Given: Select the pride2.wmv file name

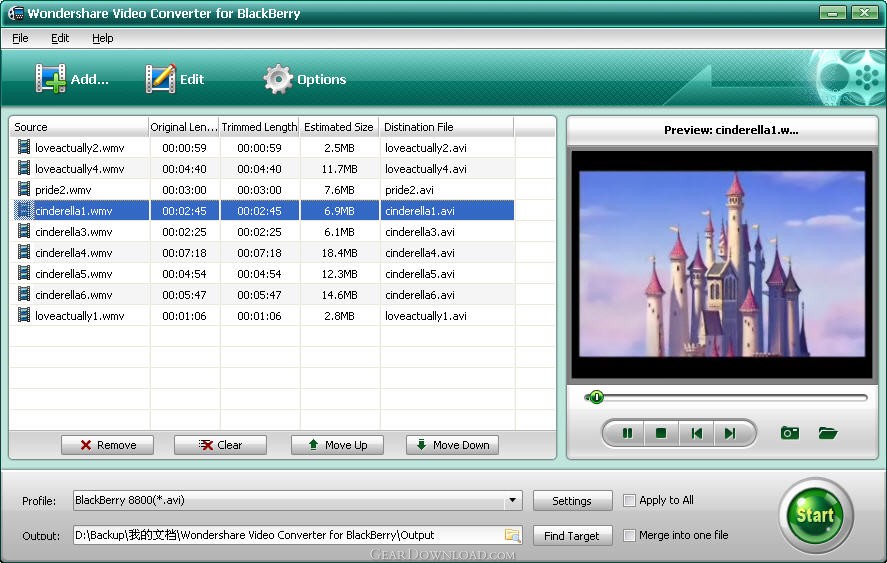Looking at the screenshot, I should [x=63, y=190].
